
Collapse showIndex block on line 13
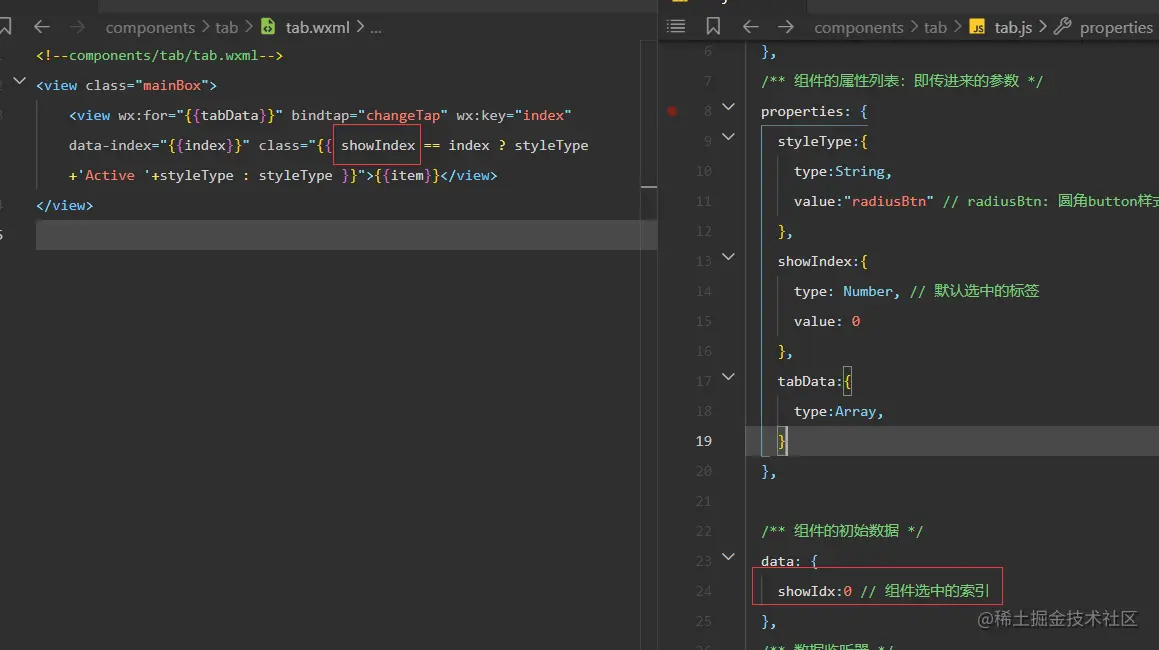pyautogui.click(x=728, y=257)
